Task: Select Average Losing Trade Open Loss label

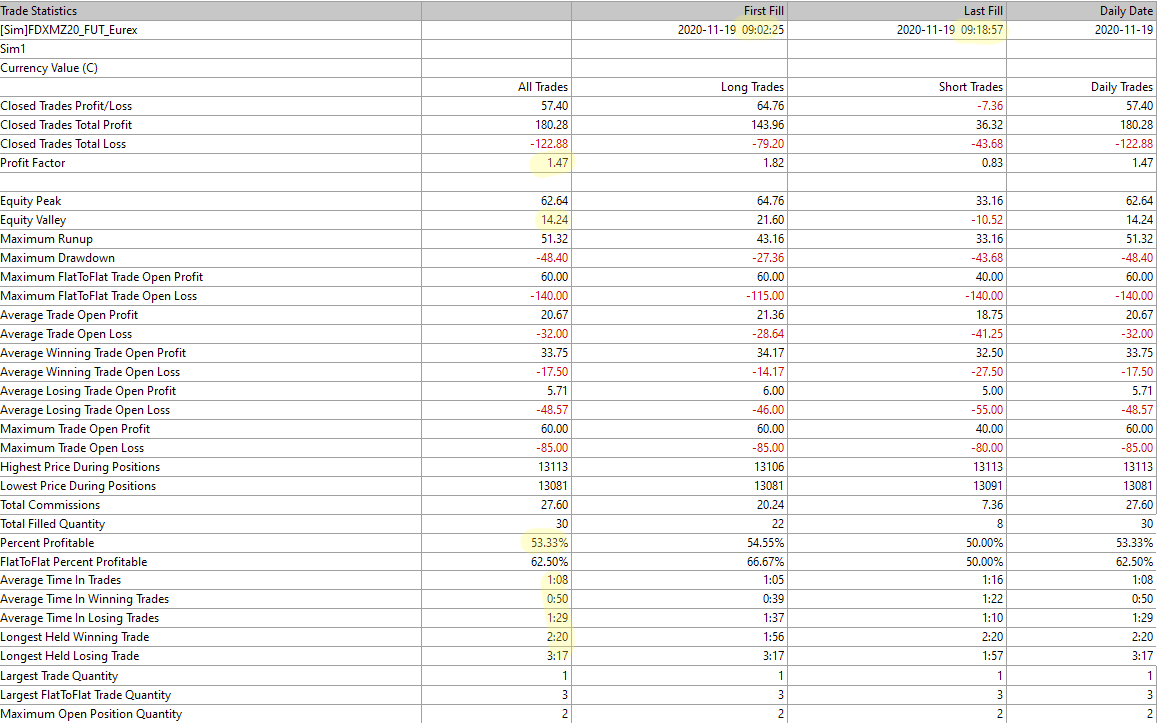Action: point(86,410)
